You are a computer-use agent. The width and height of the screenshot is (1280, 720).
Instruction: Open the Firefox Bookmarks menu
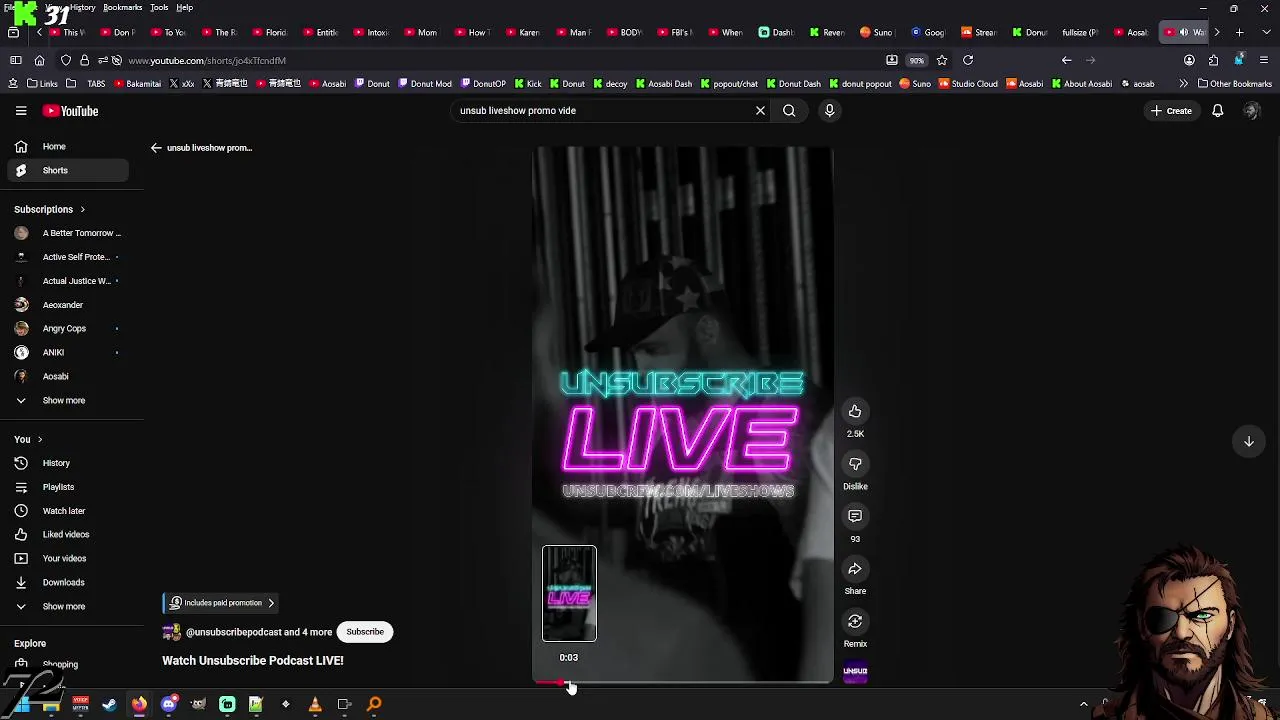122,7
